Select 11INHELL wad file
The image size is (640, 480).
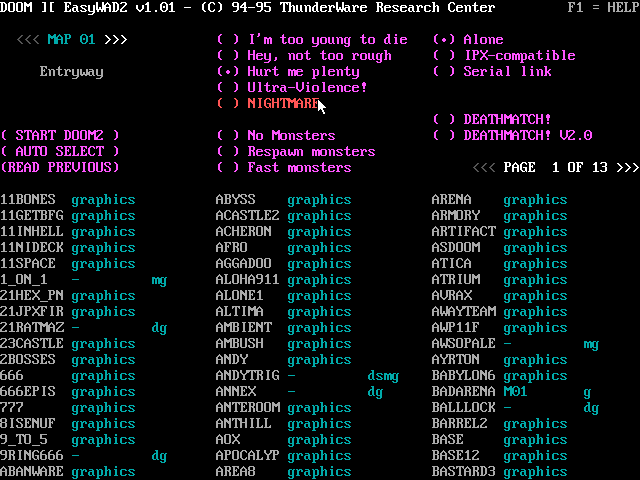point(32,231)
